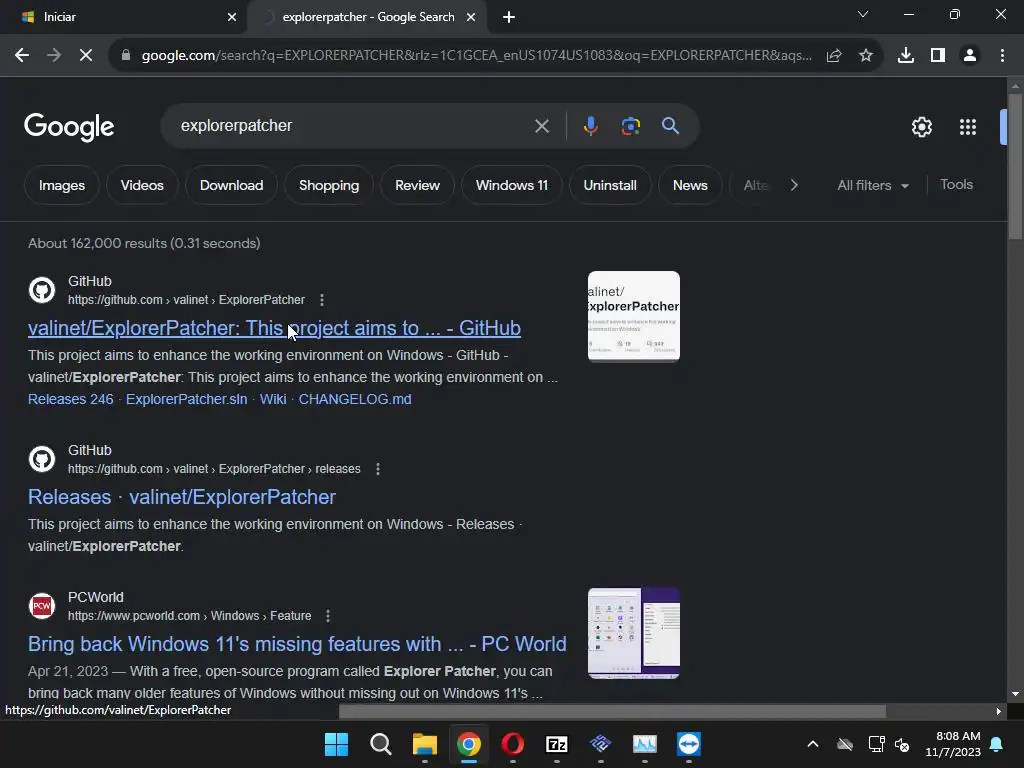Apply the Review filter chip
This screenshot has width=1024, height=768.
[x=417, y=185]
